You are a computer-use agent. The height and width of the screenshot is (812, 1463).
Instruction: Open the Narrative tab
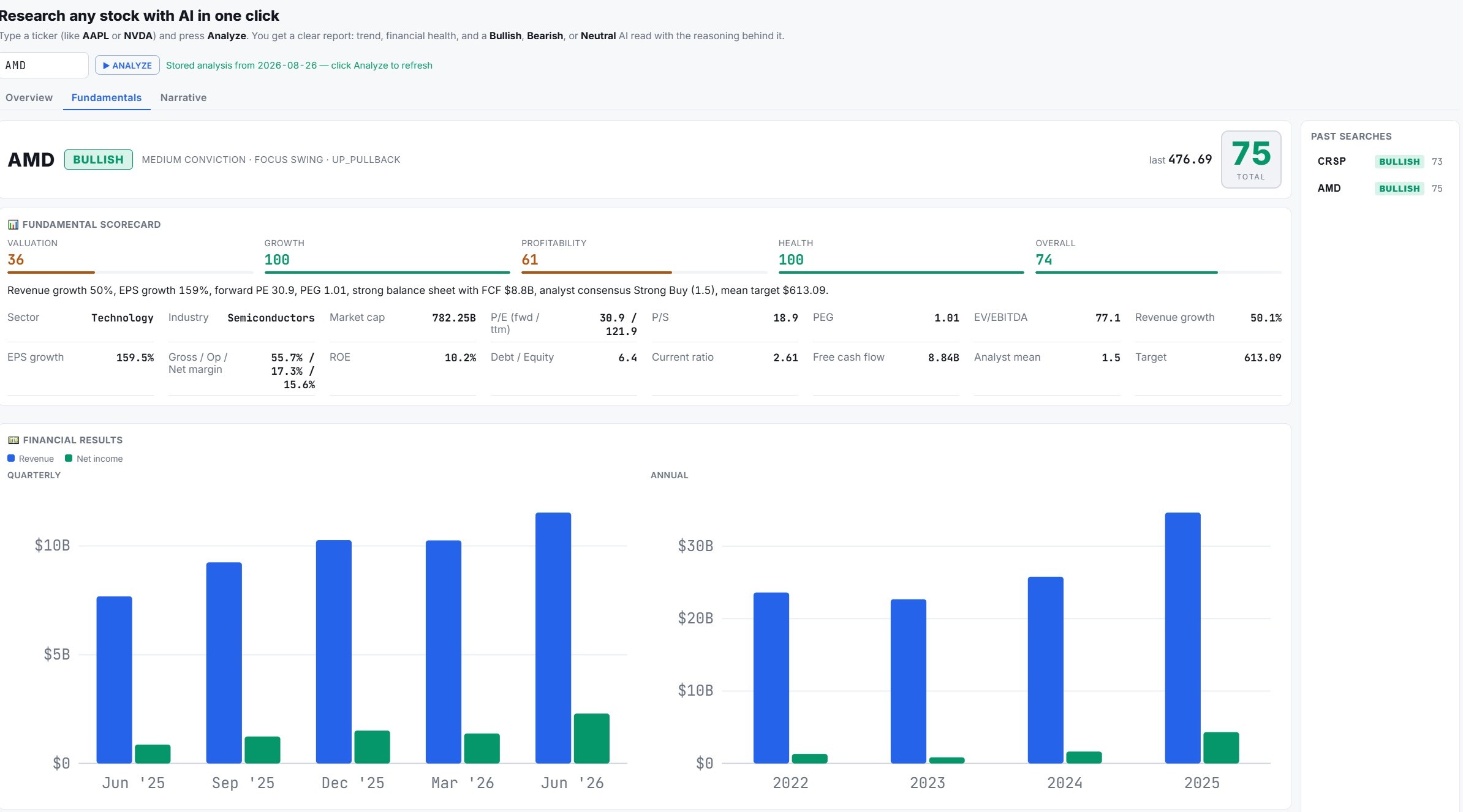[x=183, y=97]
